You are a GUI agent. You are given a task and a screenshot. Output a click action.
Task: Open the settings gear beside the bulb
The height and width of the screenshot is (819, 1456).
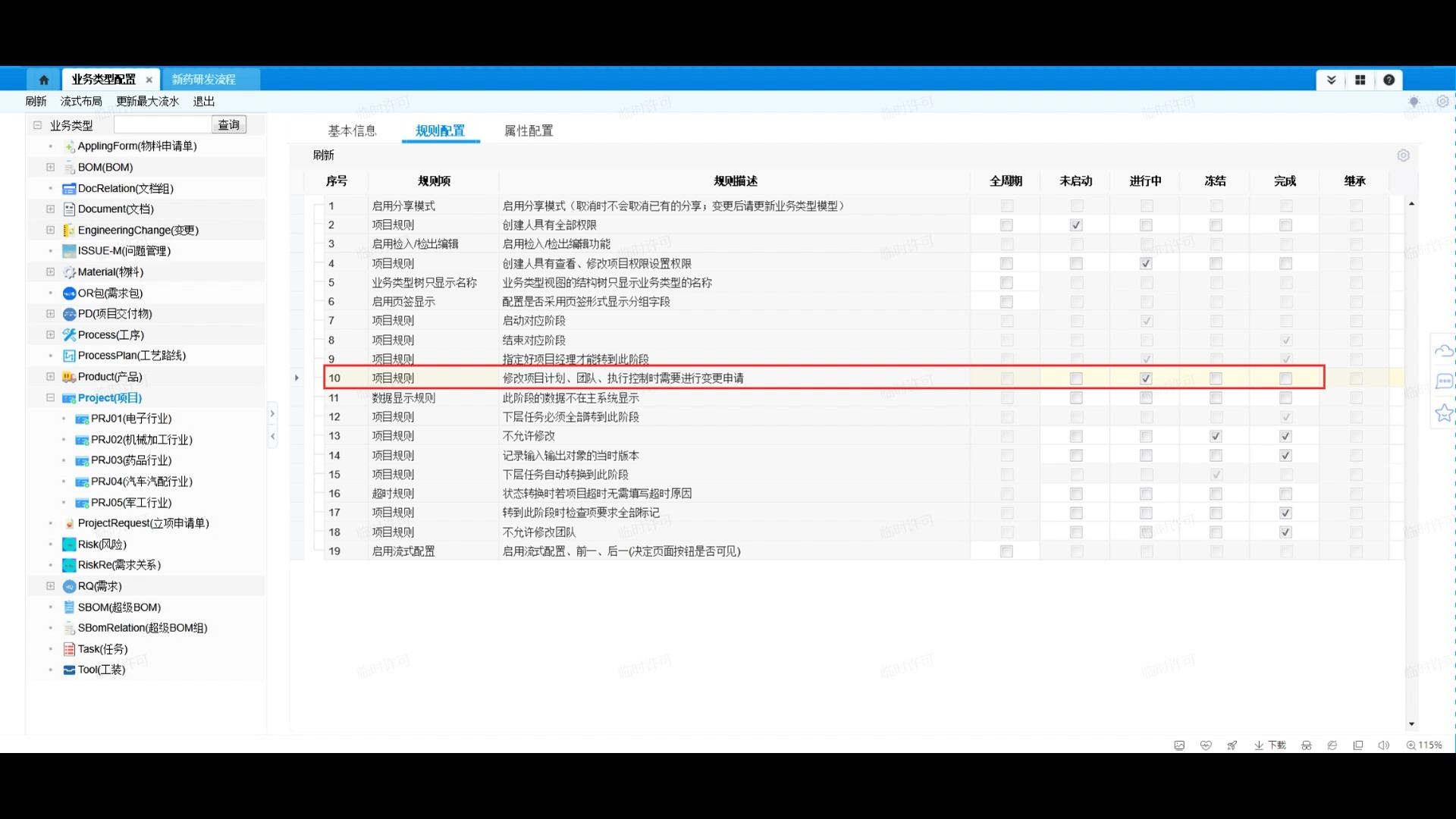[1442, 101]
